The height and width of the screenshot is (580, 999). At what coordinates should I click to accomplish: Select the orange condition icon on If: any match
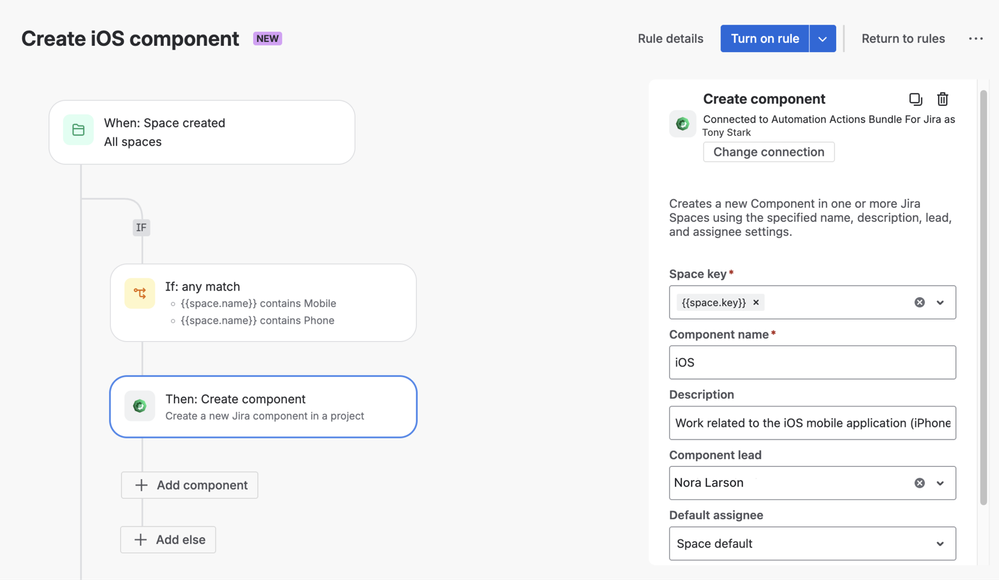pyautogui.click(x=140, y=294)
